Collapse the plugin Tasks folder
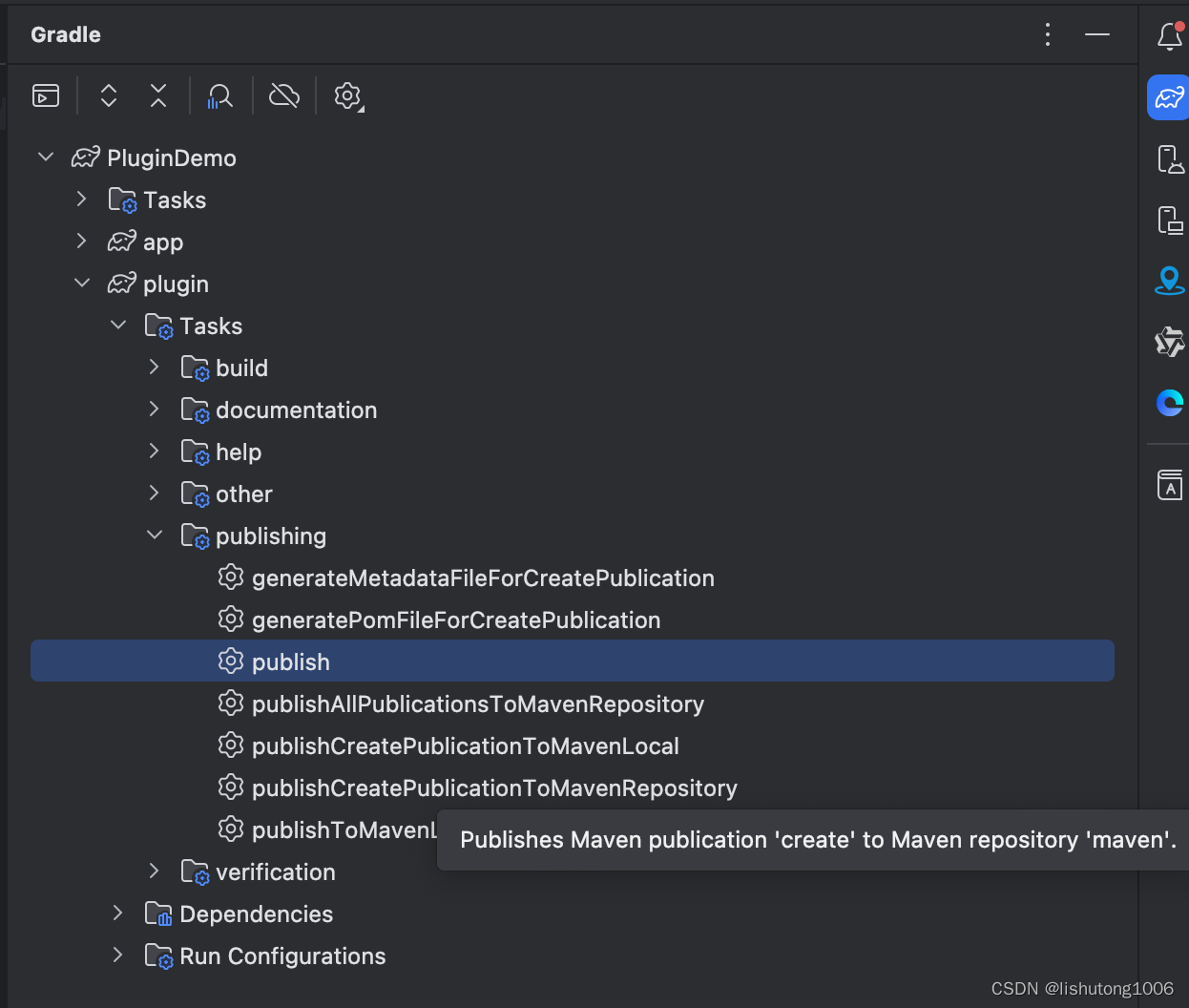The image size is (1189, 1008). point(118,325)
